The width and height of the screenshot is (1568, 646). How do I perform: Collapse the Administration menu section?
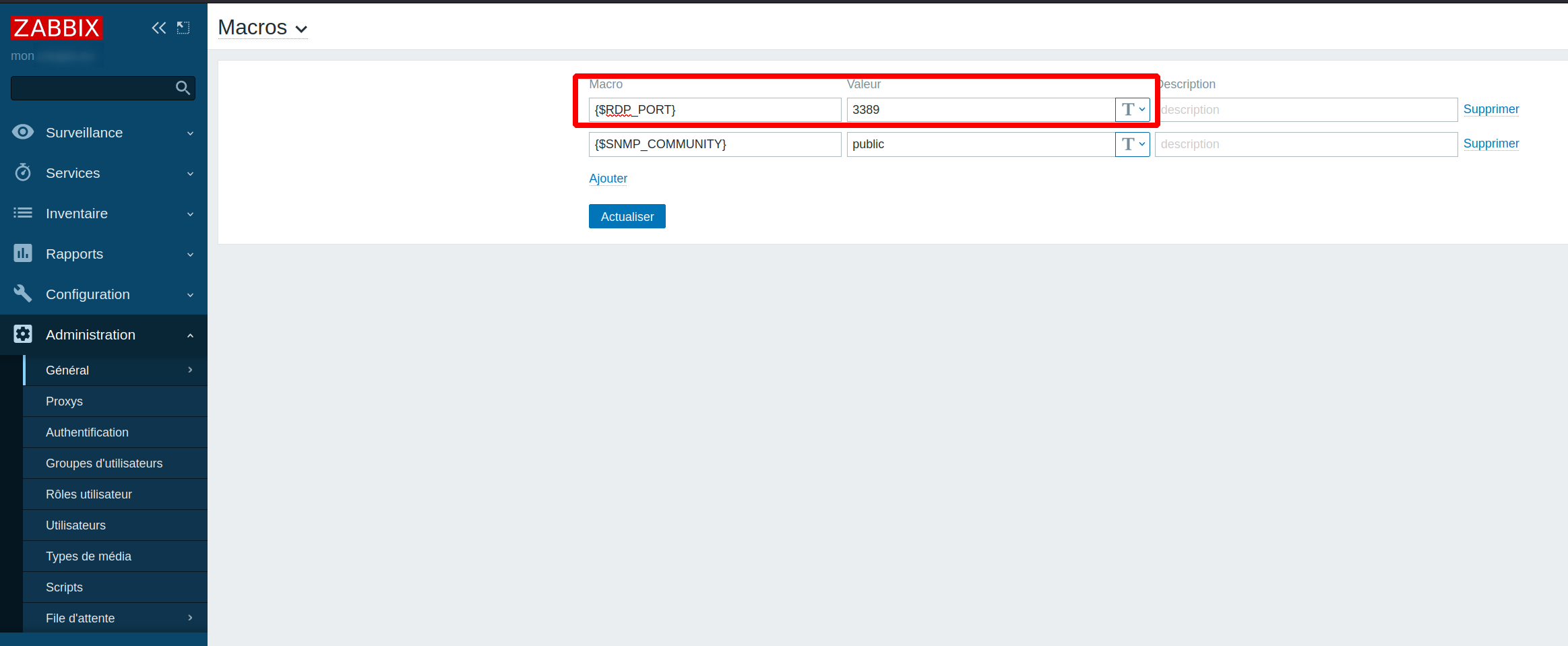click(x=190, y=335)
